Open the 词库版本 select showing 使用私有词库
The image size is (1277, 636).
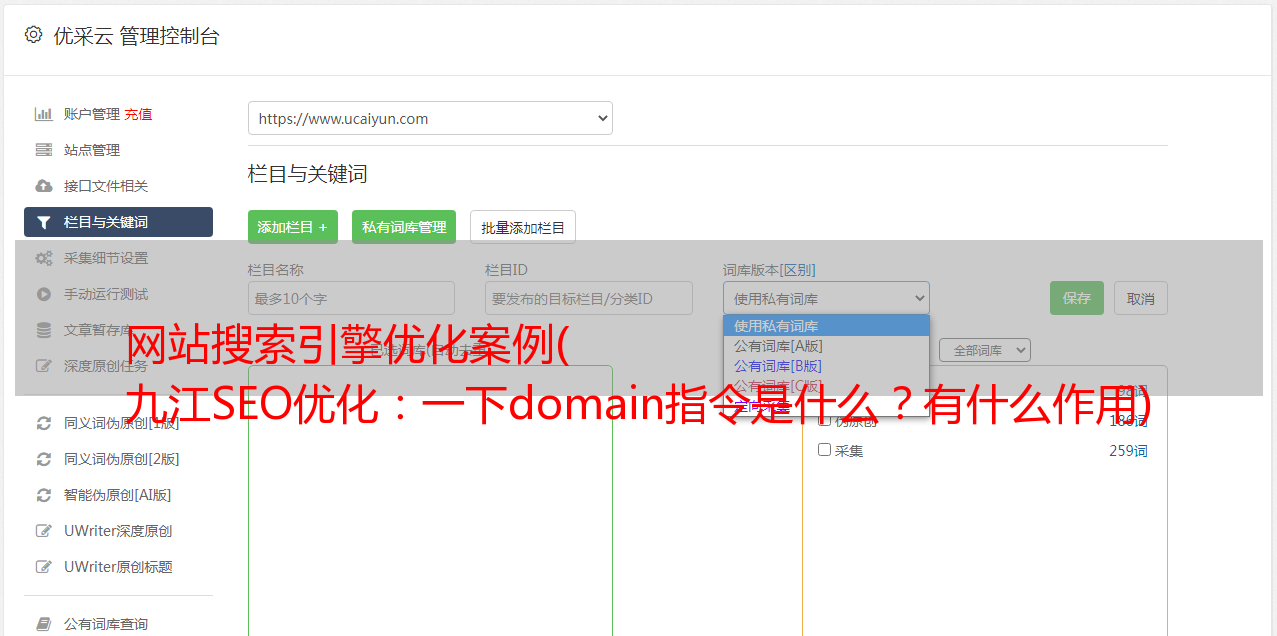coord(826,298)
